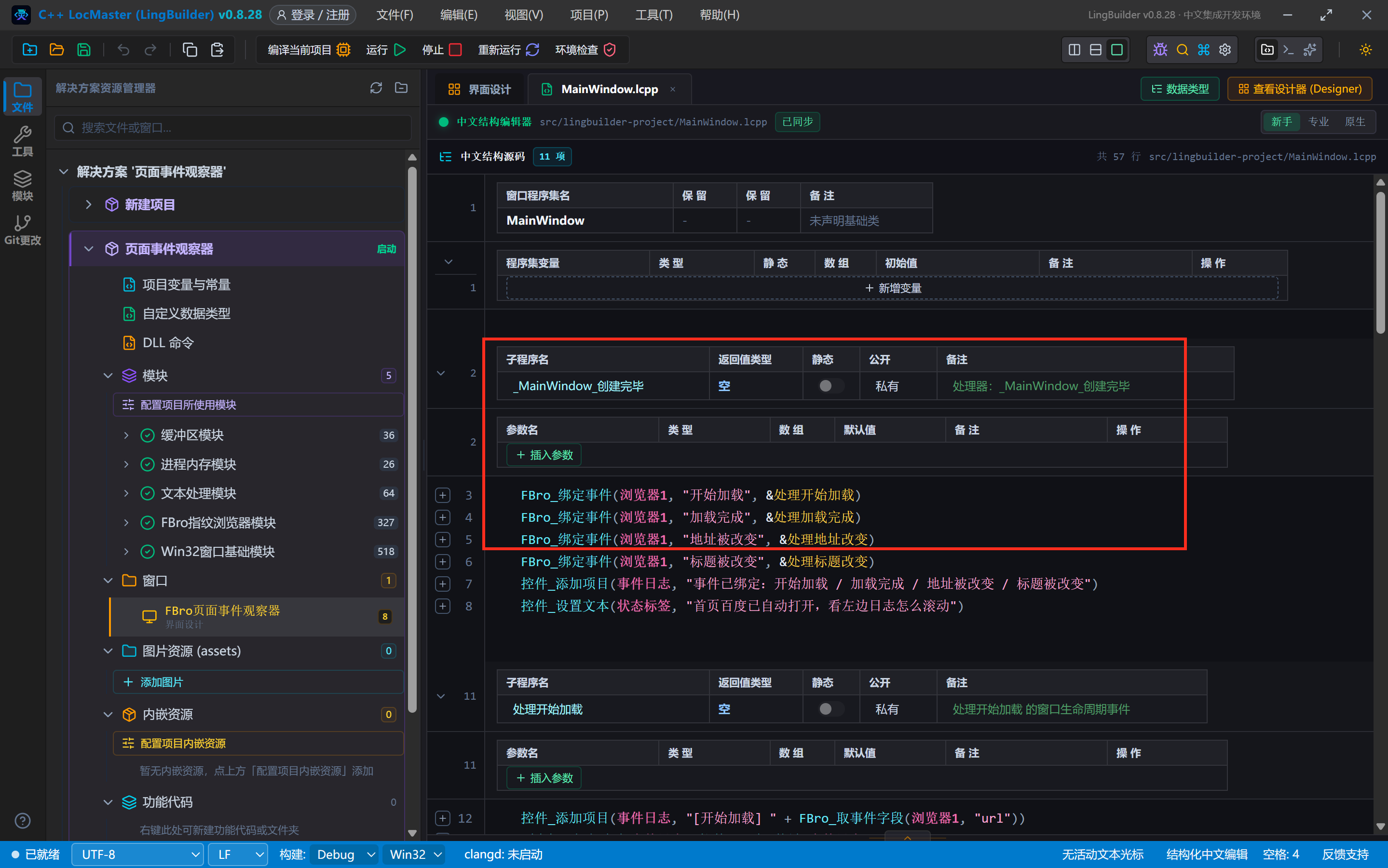1388x868 pixels.
Task: Switch editor mode to 原生
Action: (1355, 122)
